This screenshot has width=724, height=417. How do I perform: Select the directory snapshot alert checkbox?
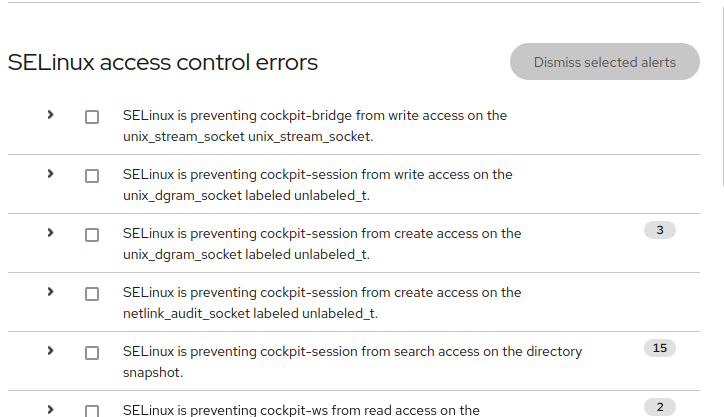(92, 353)
